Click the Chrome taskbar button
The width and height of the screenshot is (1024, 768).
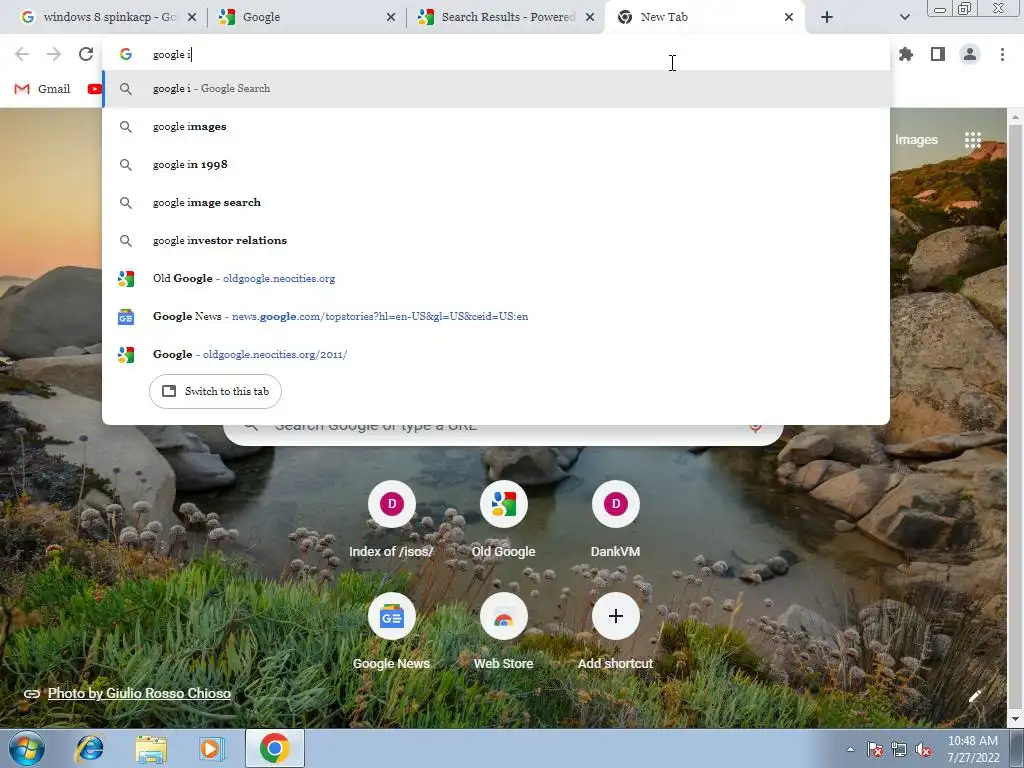pyautogui.click(x=275, y=748)
